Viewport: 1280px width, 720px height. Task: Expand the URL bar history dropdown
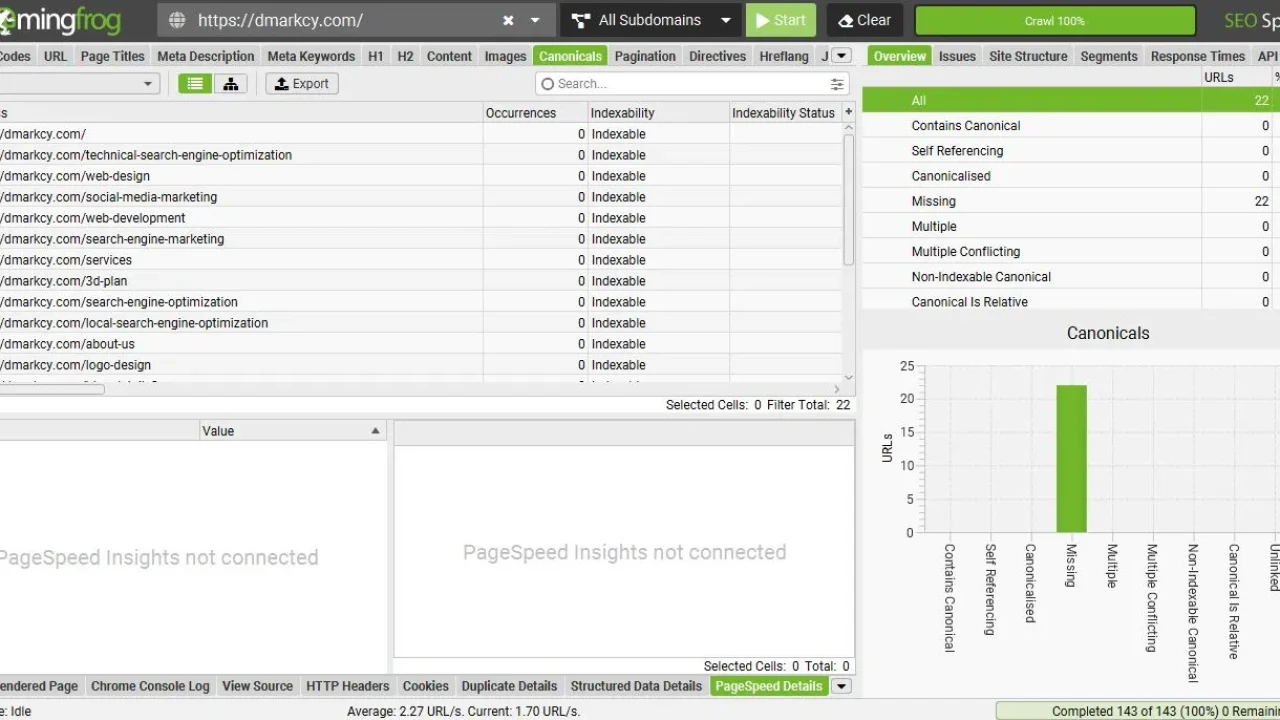[x=536, y=20]
